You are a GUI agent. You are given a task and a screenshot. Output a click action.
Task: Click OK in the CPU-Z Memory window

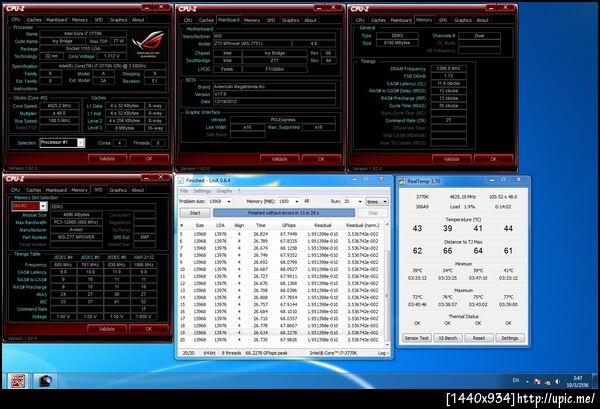pos(493,159)
